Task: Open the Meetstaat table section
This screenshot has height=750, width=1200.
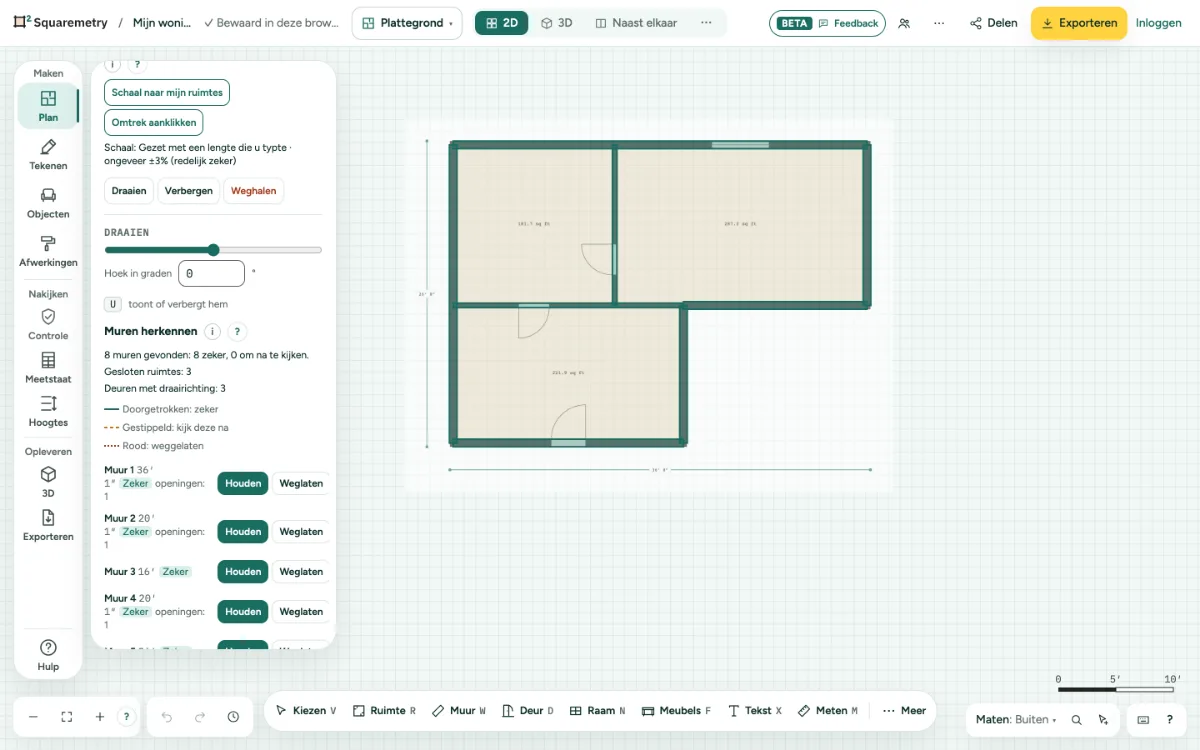Action: [x=48, y=368]
